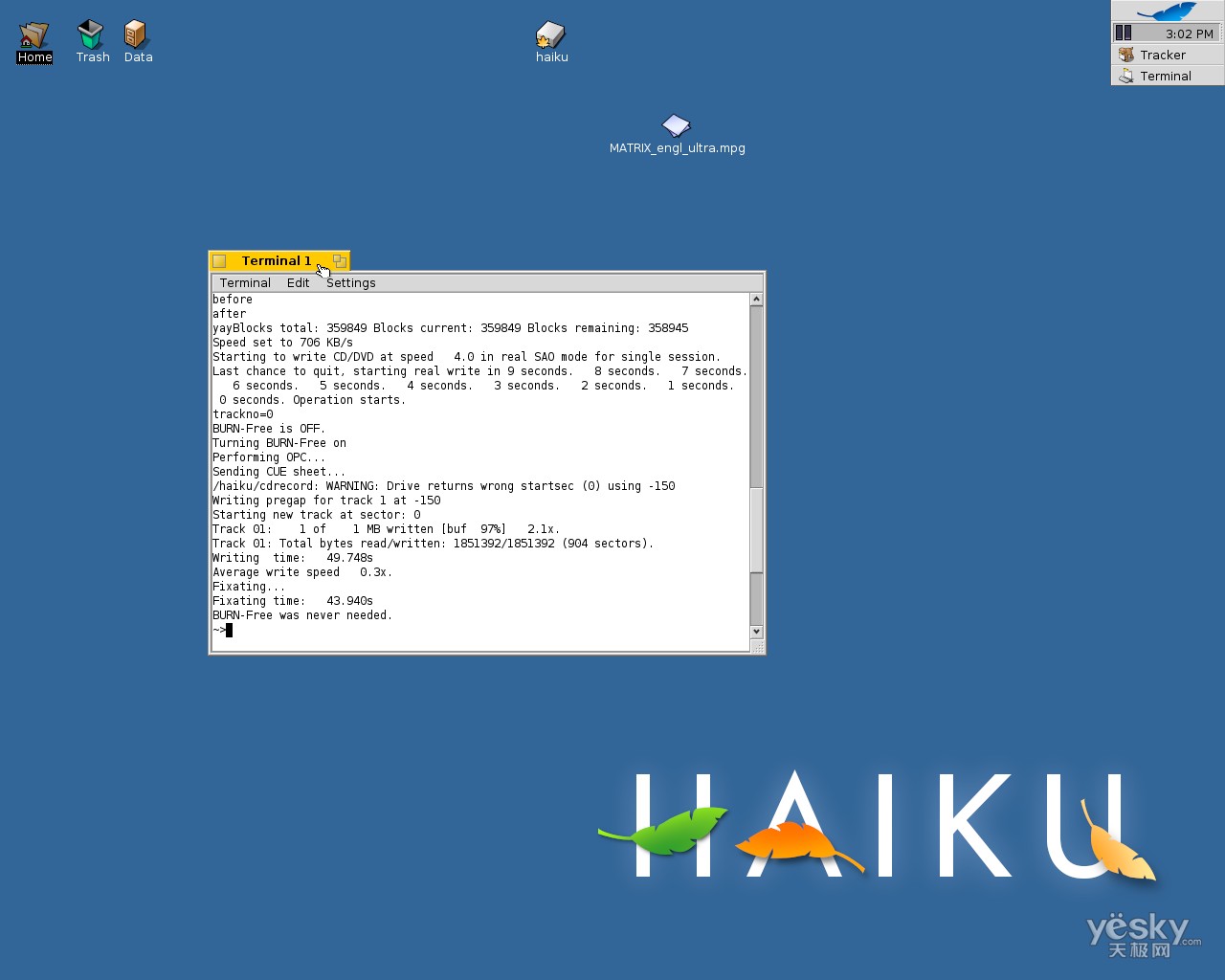Screen dimensions: 1225x980
Task: Click the "Turning BURN-Free on" line
Action: (279, 443)
